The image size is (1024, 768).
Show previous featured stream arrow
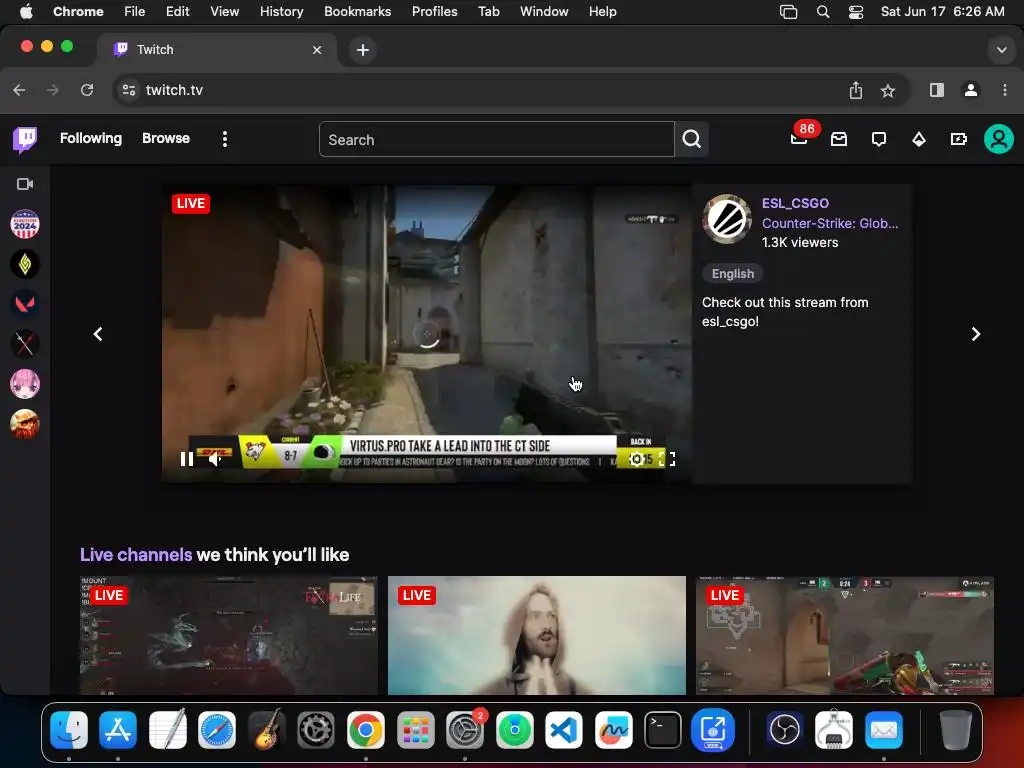coord(98,334)
